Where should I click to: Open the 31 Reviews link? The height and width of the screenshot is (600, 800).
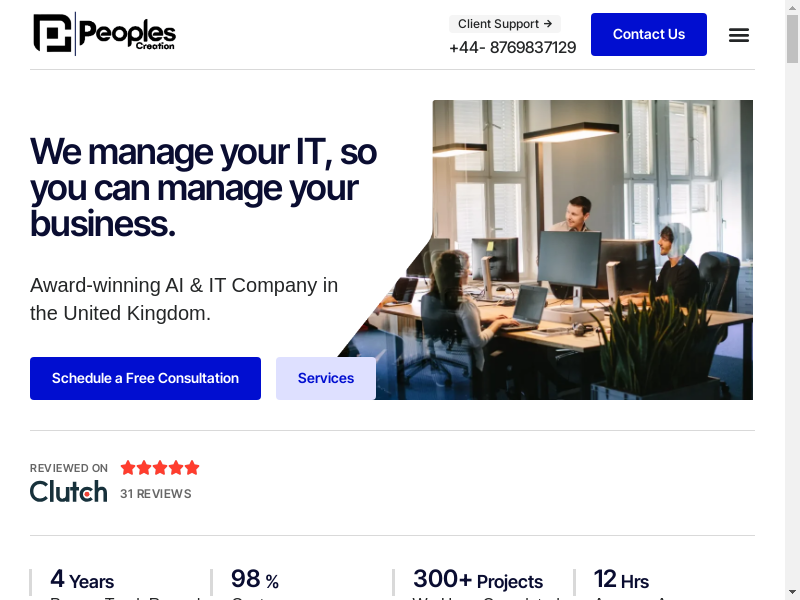tap(156, 493)
